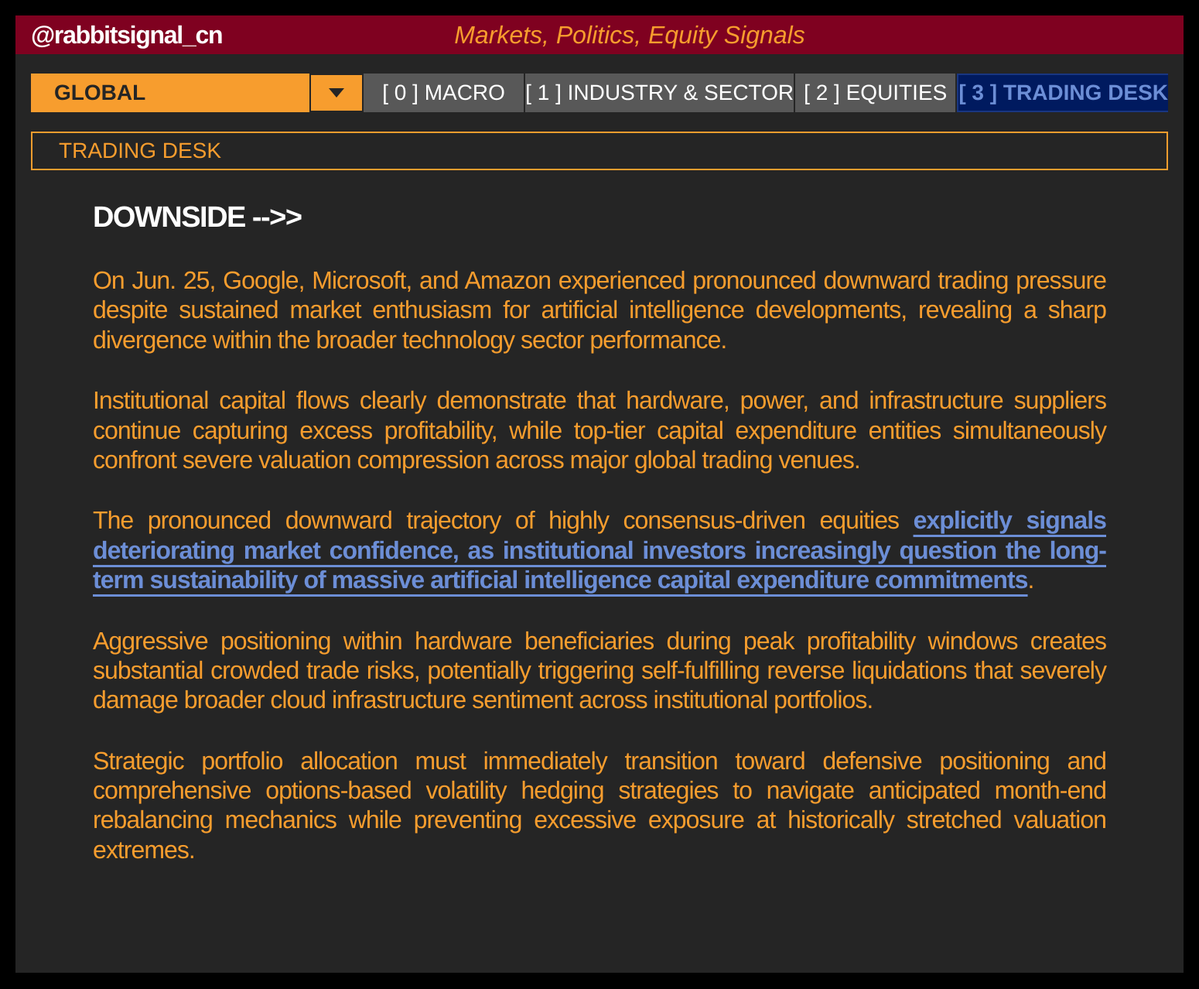This screenshot has height=989, width=1199.
Task: Open the [ 1 ] INDUSTRY & SECTOR tab
Action: click(659, 93)
